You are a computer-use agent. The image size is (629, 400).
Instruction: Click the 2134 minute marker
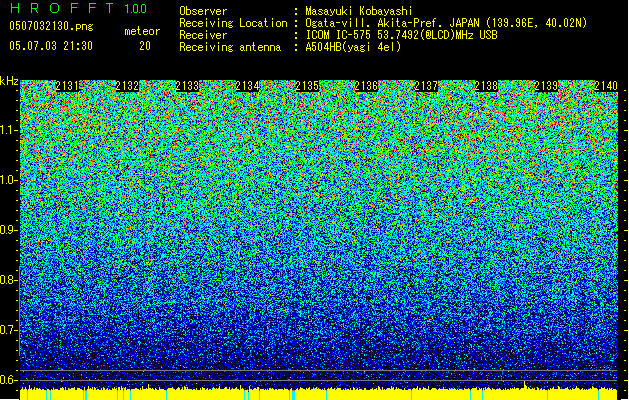coord(247,86)
